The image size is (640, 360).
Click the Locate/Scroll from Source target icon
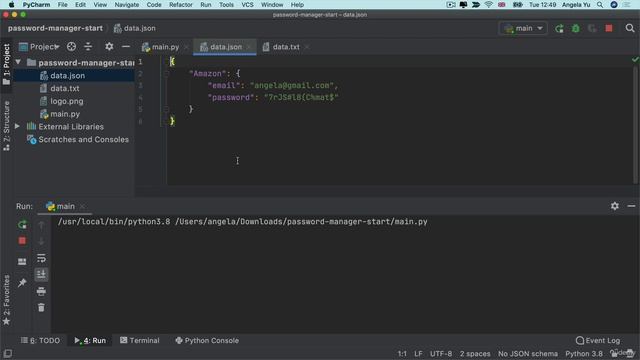[71, 47]
